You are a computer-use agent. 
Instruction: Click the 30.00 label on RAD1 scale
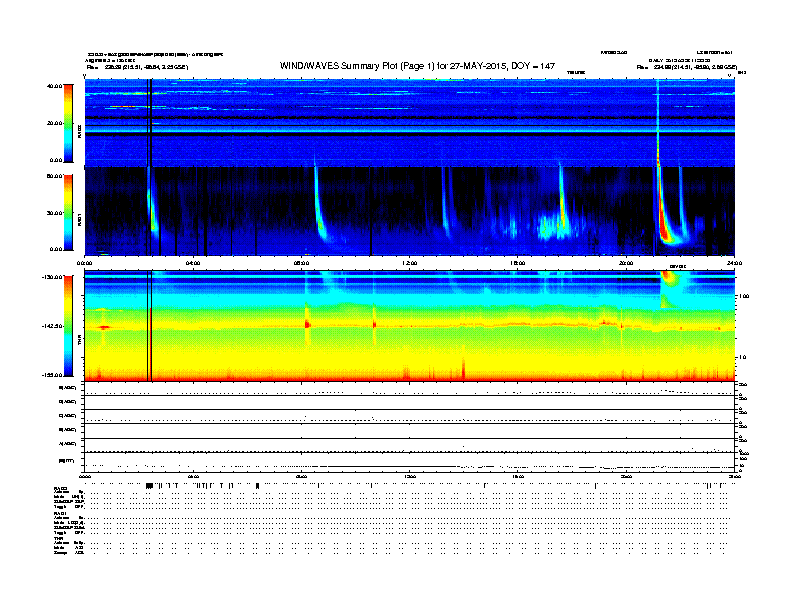point(54,213)
